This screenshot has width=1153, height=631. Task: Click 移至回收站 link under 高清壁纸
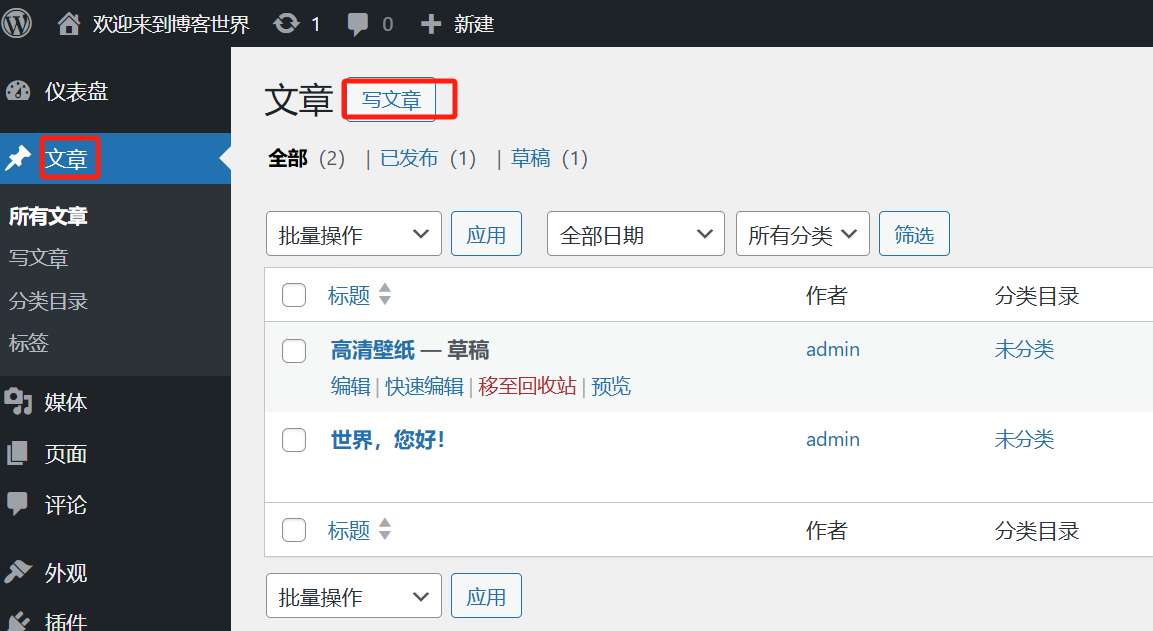coord(527,386)
